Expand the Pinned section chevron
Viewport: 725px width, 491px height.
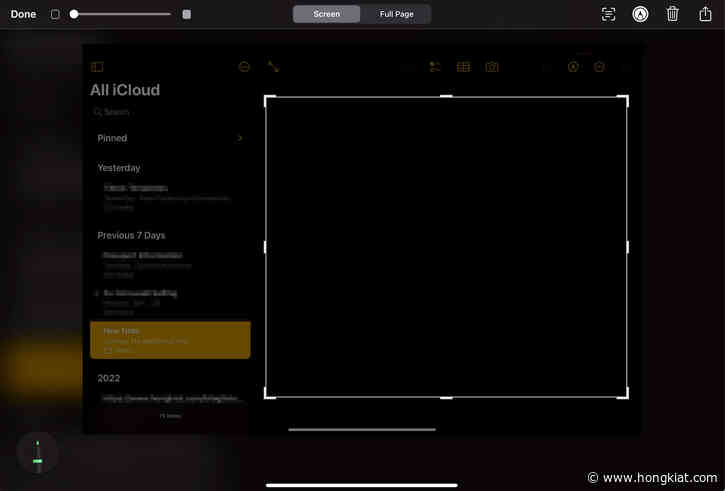(240, 138)
